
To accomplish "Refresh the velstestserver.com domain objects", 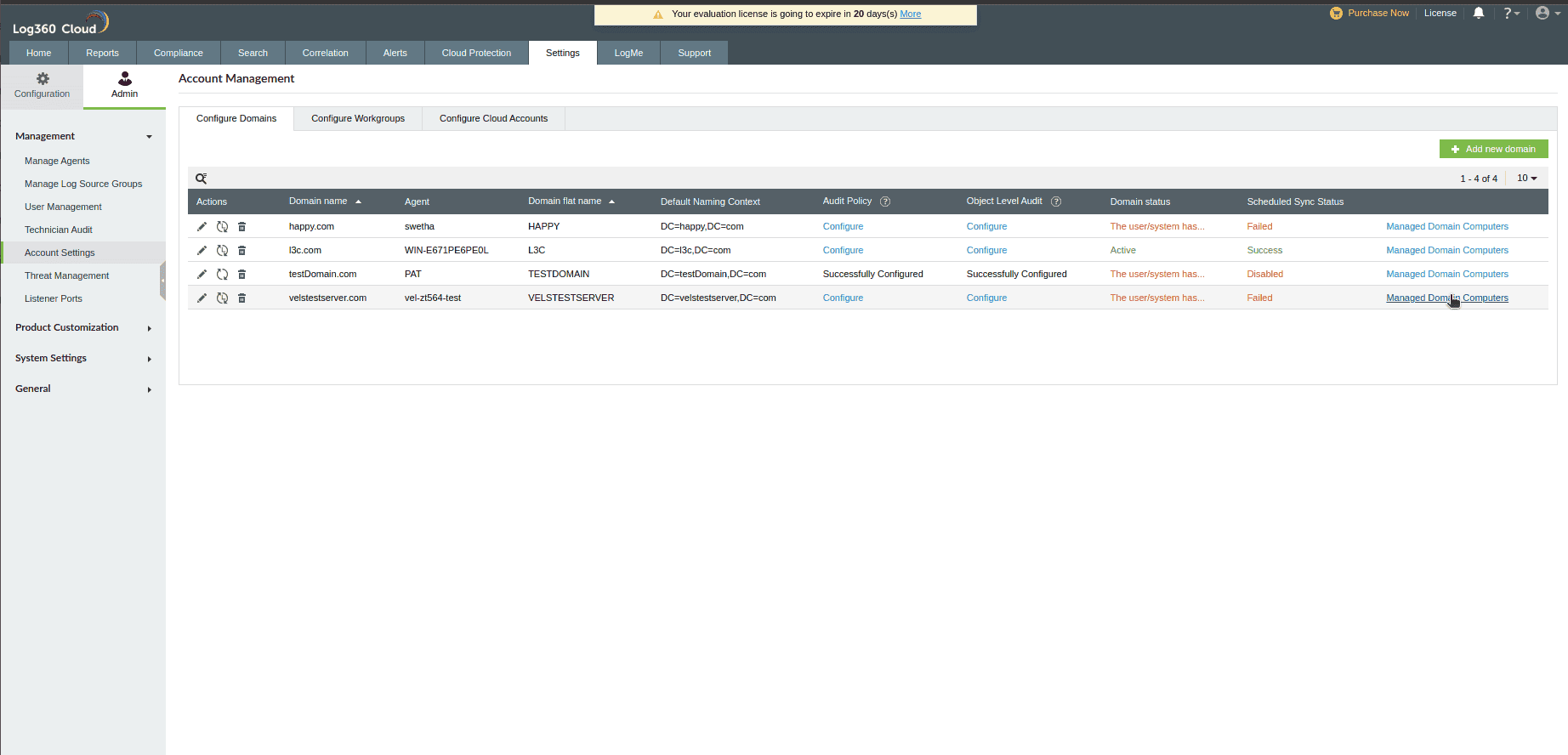I will point(222,298).
